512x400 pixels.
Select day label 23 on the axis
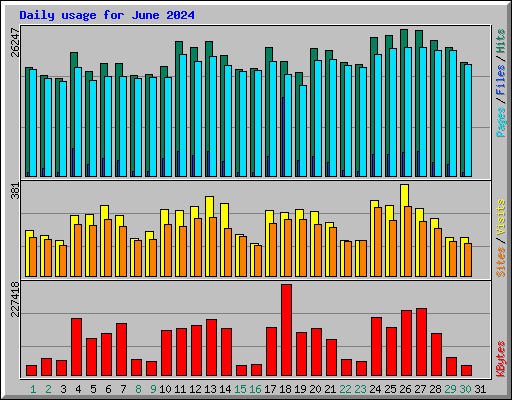(x=360, y=389)
